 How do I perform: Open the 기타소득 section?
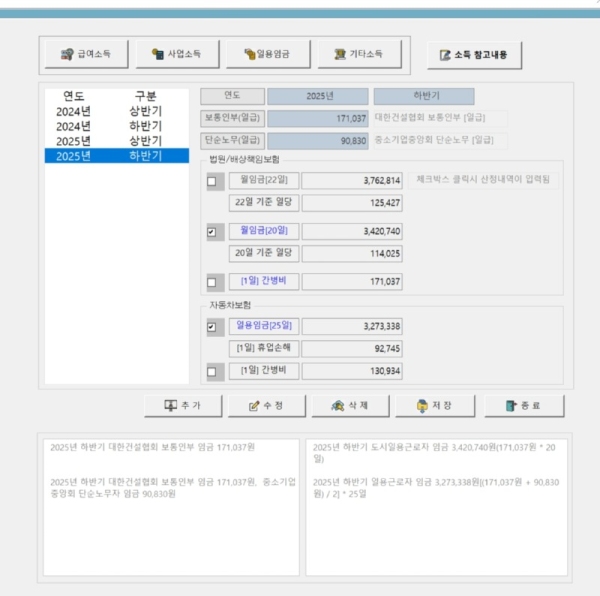tap(359, 54)
